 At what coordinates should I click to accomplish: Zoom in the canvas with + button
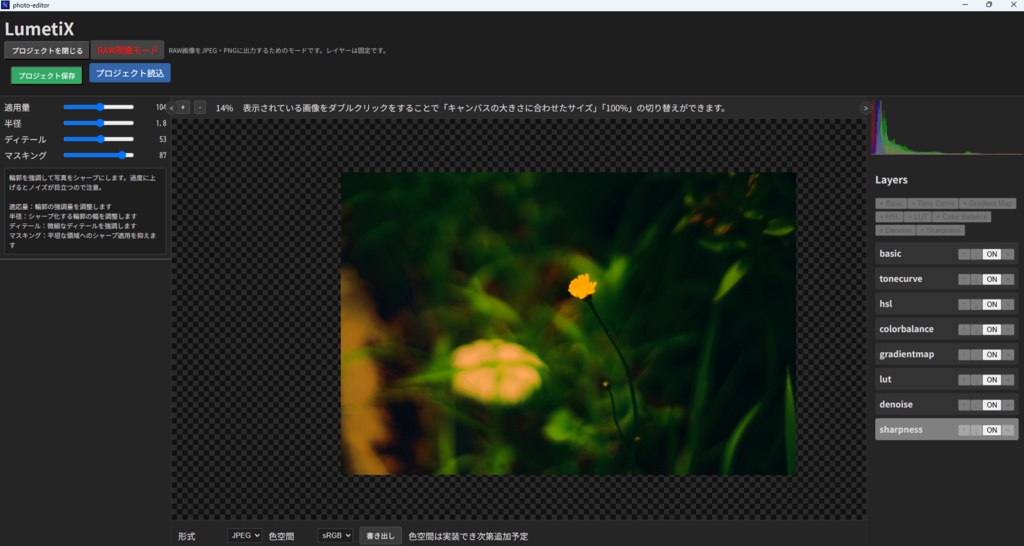[183, 108]
